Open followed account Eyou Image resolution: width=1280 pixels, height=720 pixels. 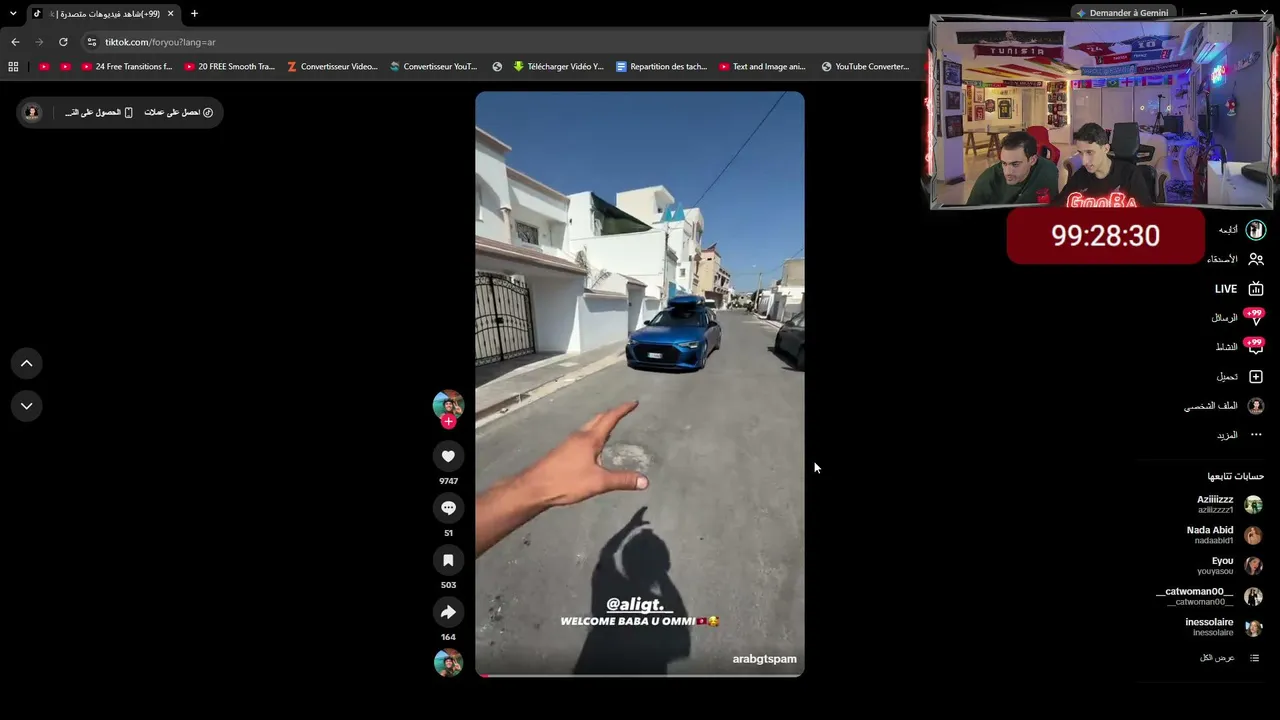tap(1229, 566)
